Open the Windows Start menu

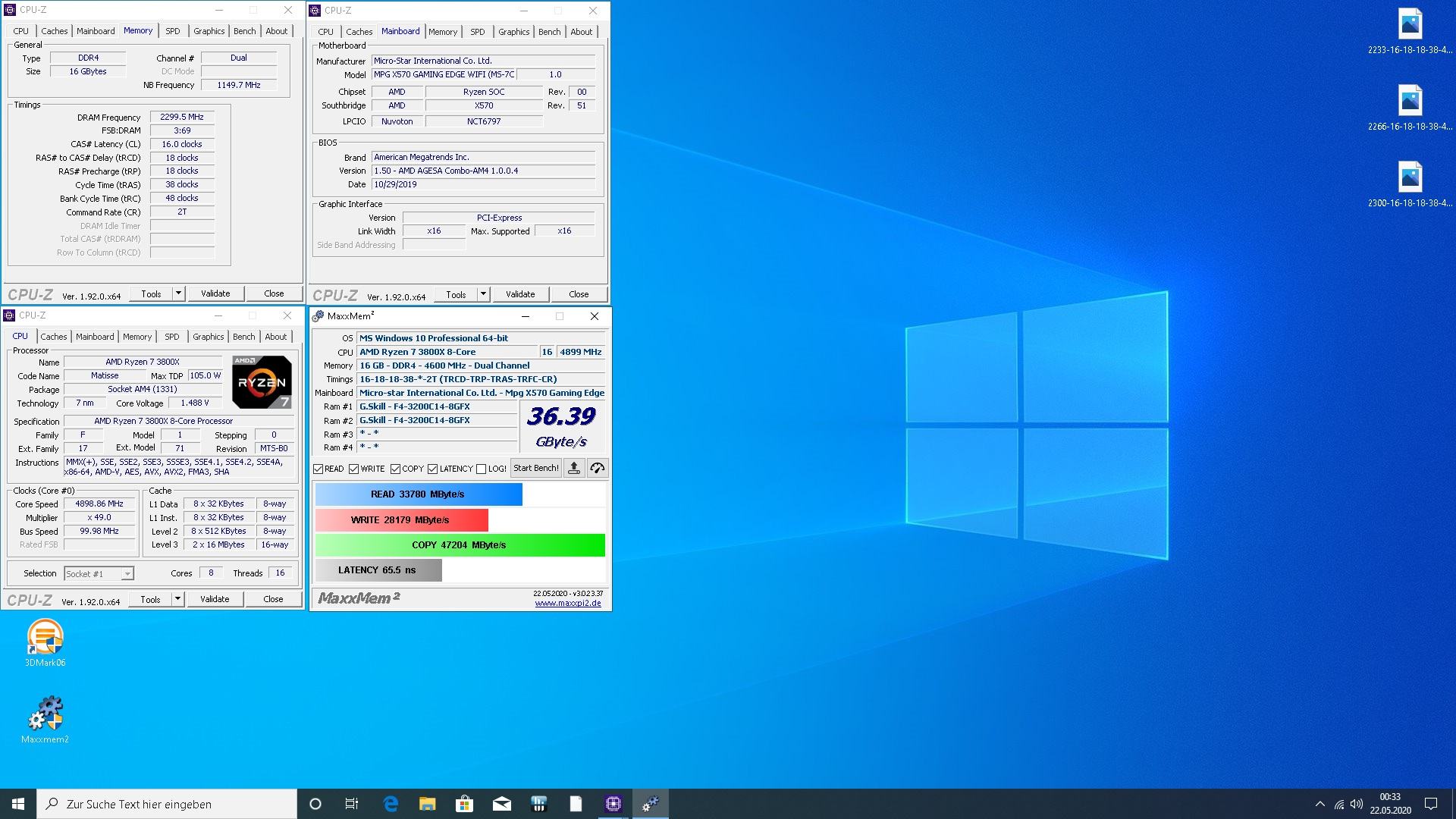[18, 804]
